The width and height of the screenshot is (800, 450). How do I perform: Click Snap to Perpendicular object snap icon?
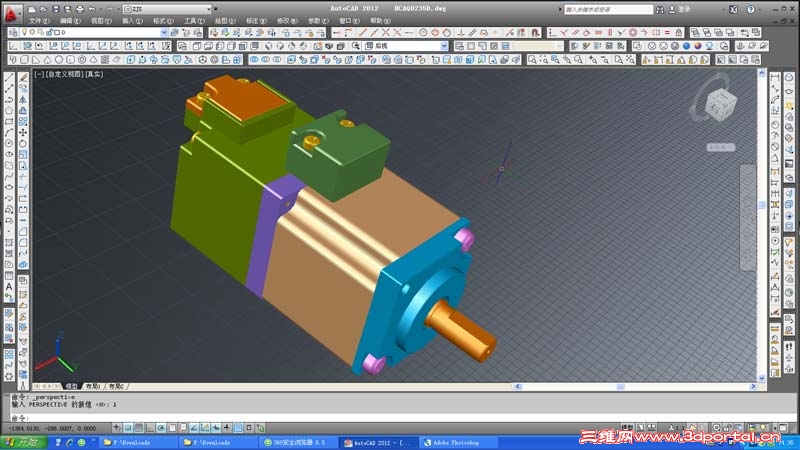(x=461, y=33)
